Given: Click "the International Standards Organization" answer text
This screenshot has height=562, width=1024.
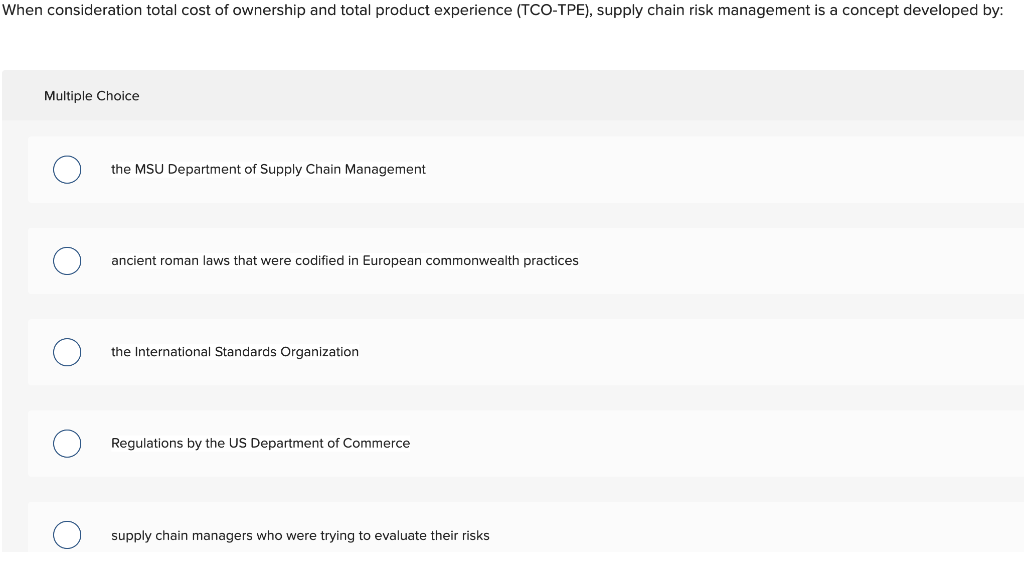Looking at the screenshot, I should tap(234, 352).
